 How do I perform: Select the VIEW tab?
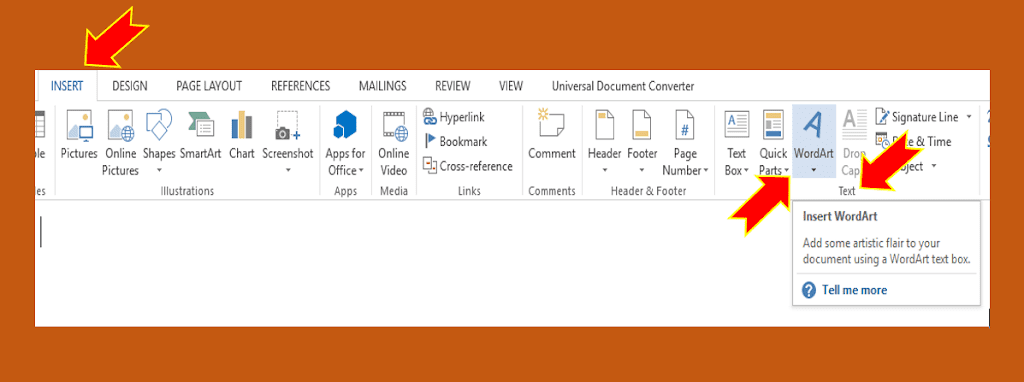tap(511, 86)
